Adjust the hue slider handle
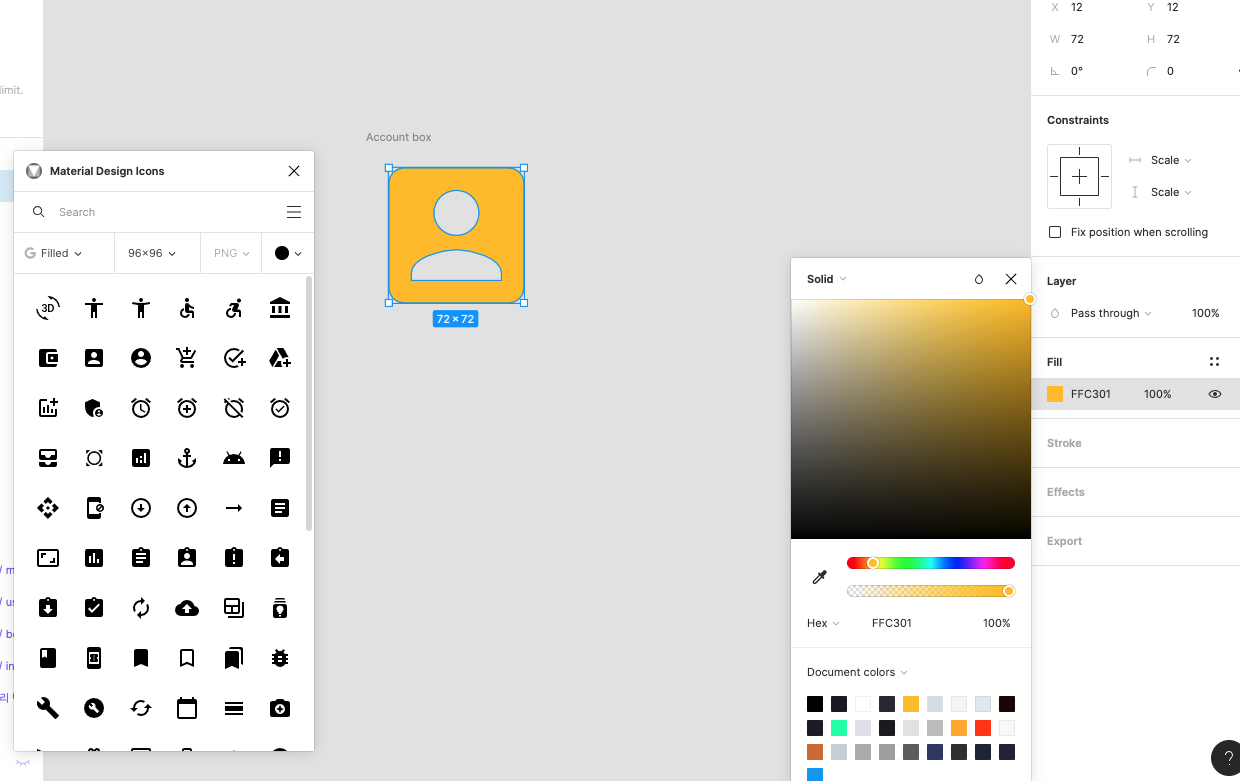 point(873,563)
